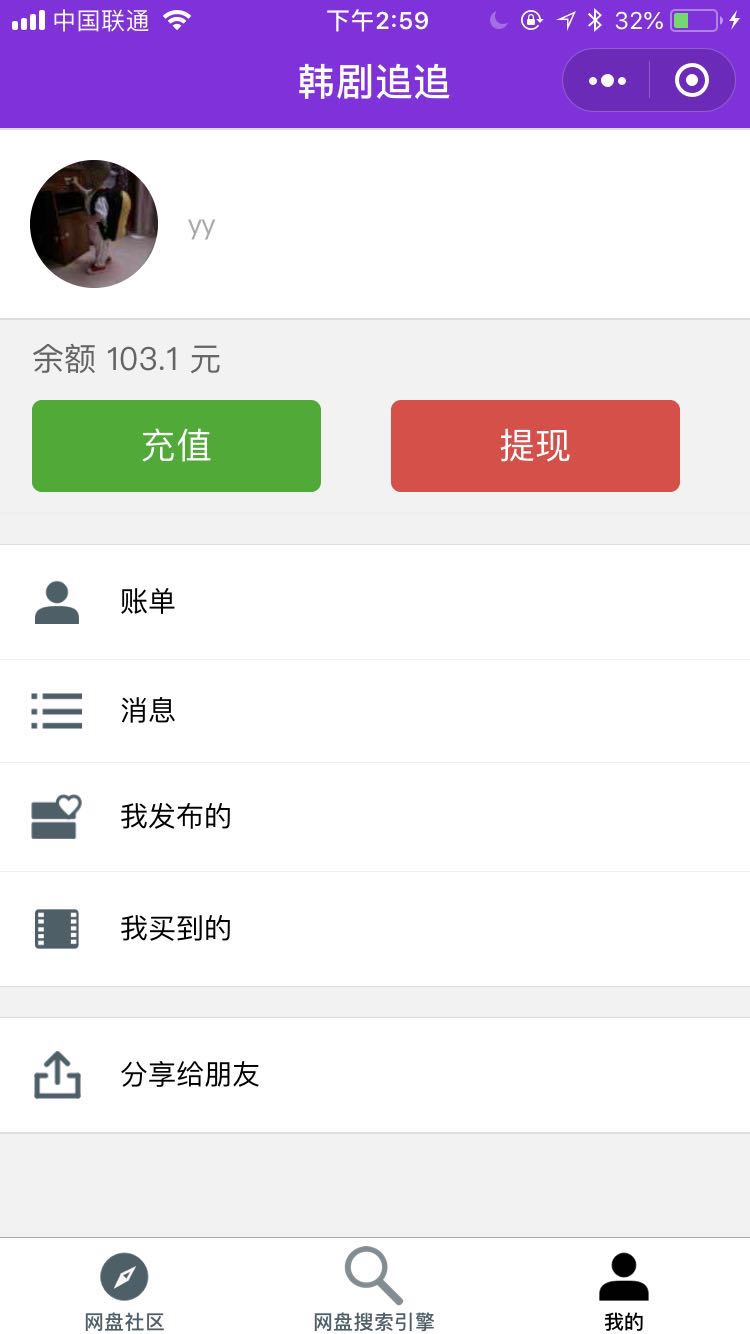Tap the username yy
Viewport: 750px width, 1334px height.
pos(202,228)
